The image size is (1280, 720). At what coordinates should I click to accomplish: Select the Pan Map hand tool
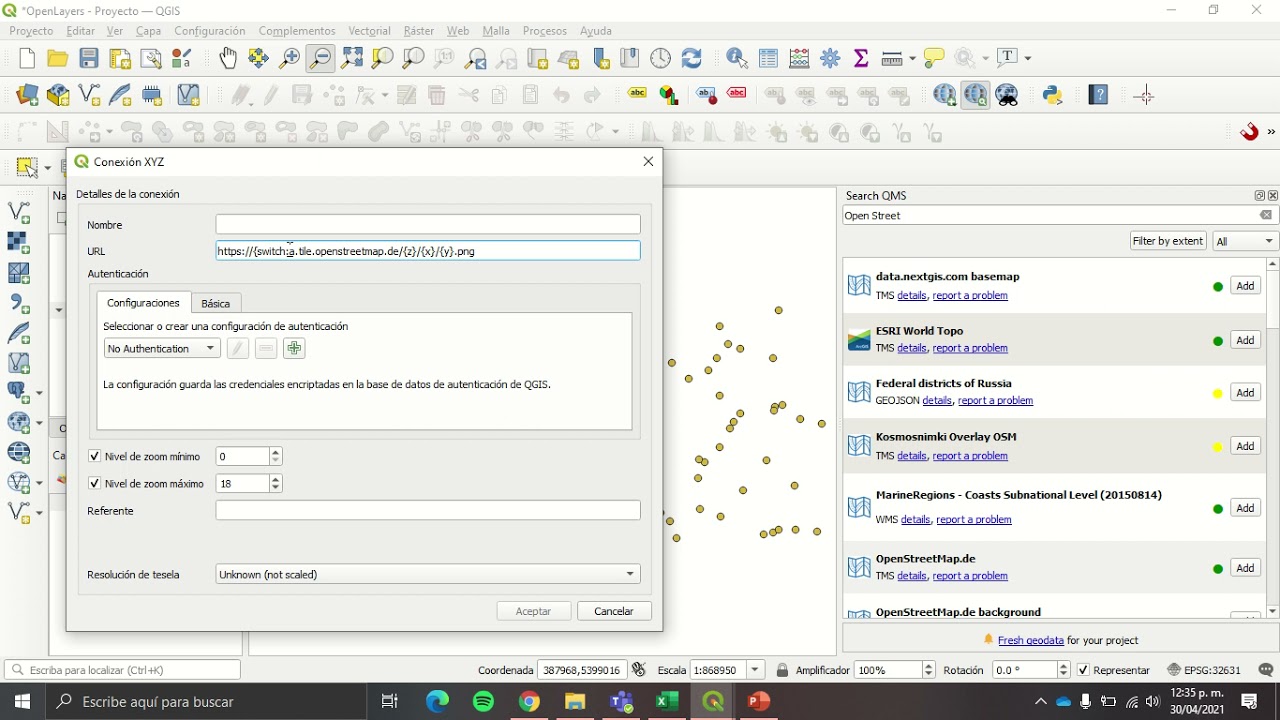pyautogui.click(x=228, y=59)
